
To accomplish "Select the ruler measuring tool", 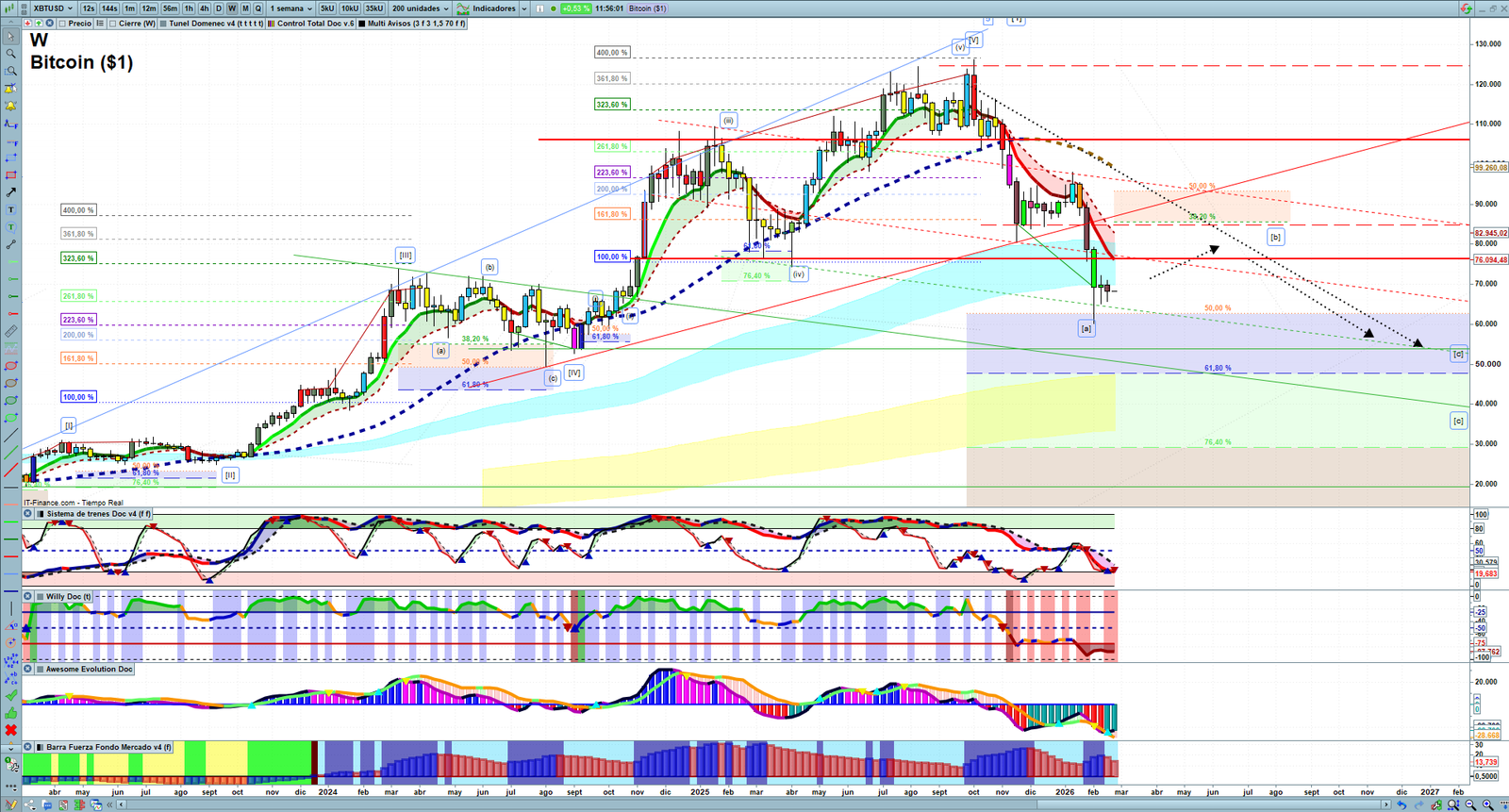I will click(x=11, y=331).
